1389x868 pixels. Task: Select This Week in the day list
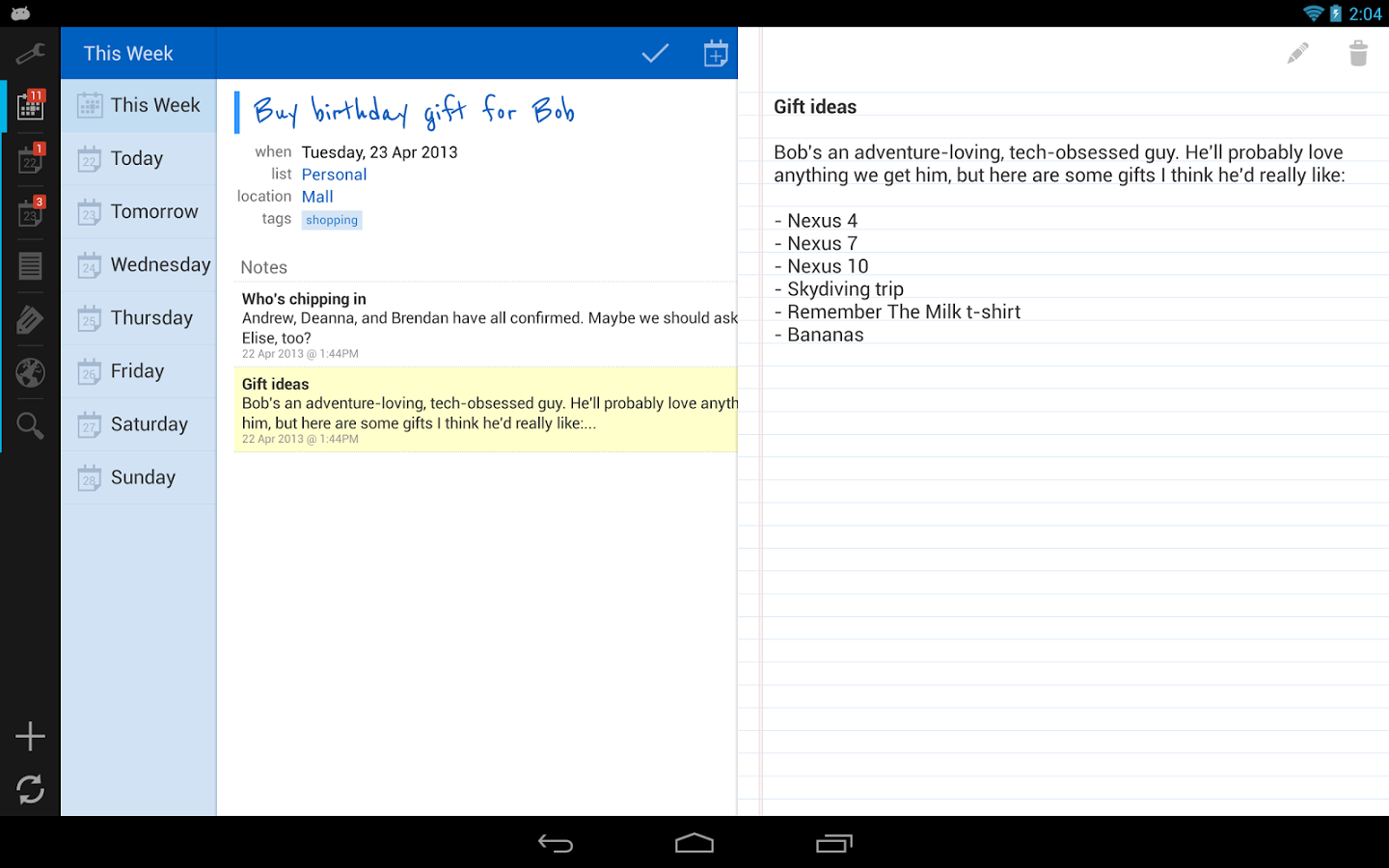click(139, 105)
